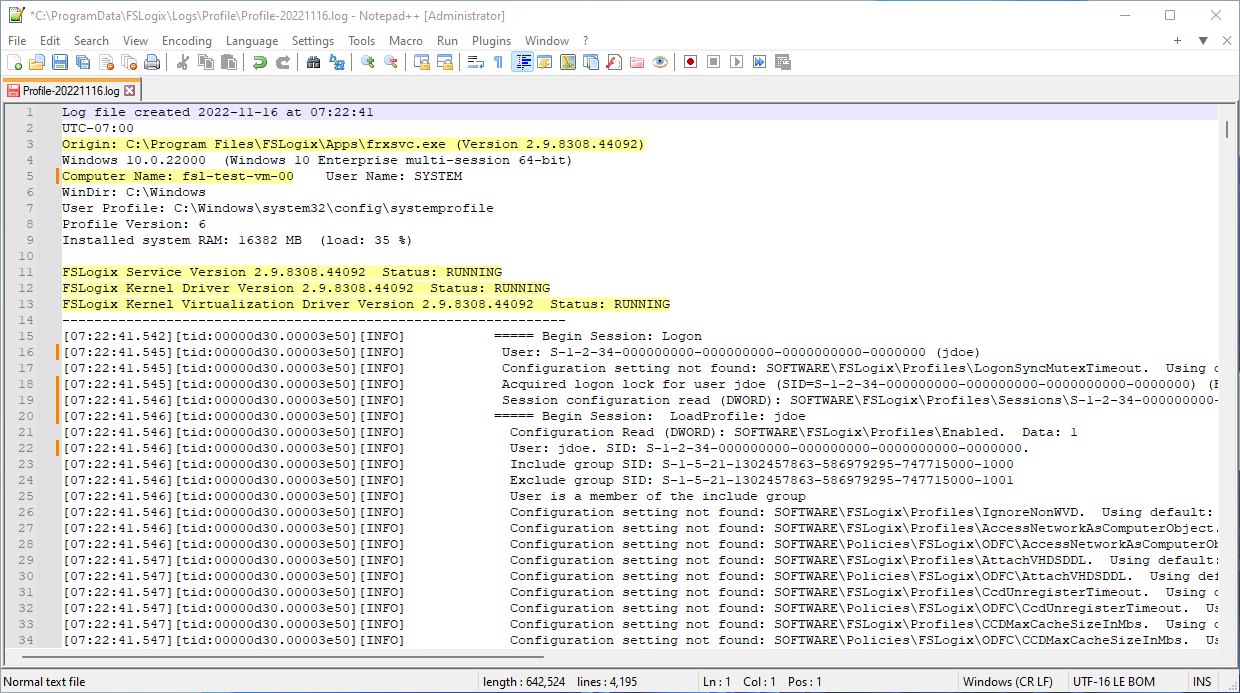
Task: Save the current log file
Action: pyautogui.click(x=60, y=62)
